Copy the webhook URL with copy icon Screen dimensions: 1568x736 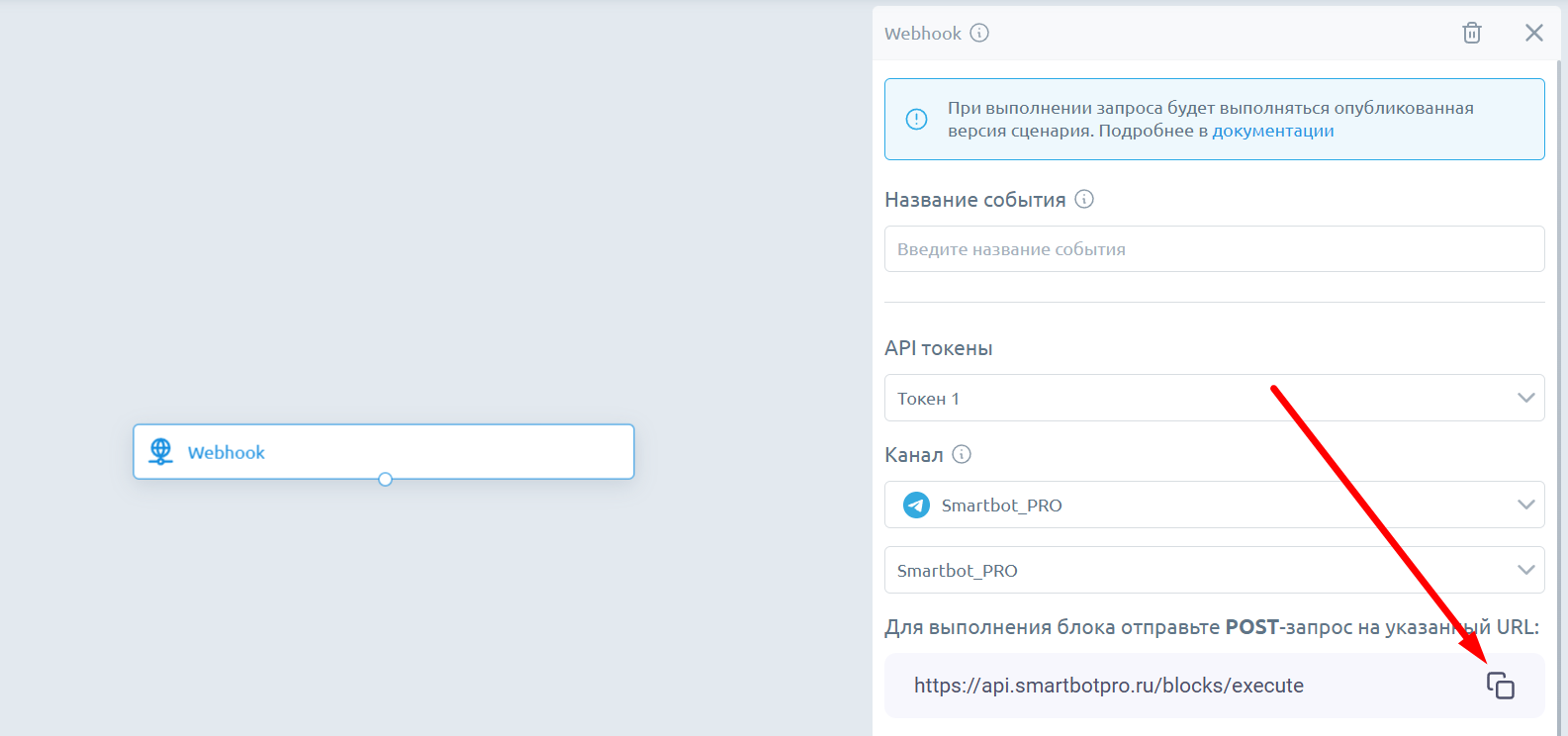tap(1500, 686)
